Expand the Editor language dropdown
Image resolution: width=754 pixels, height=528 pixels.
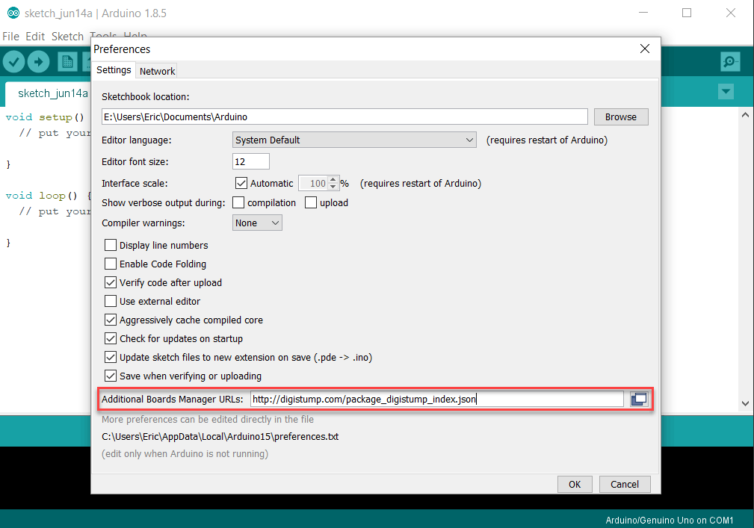point(354,140)
